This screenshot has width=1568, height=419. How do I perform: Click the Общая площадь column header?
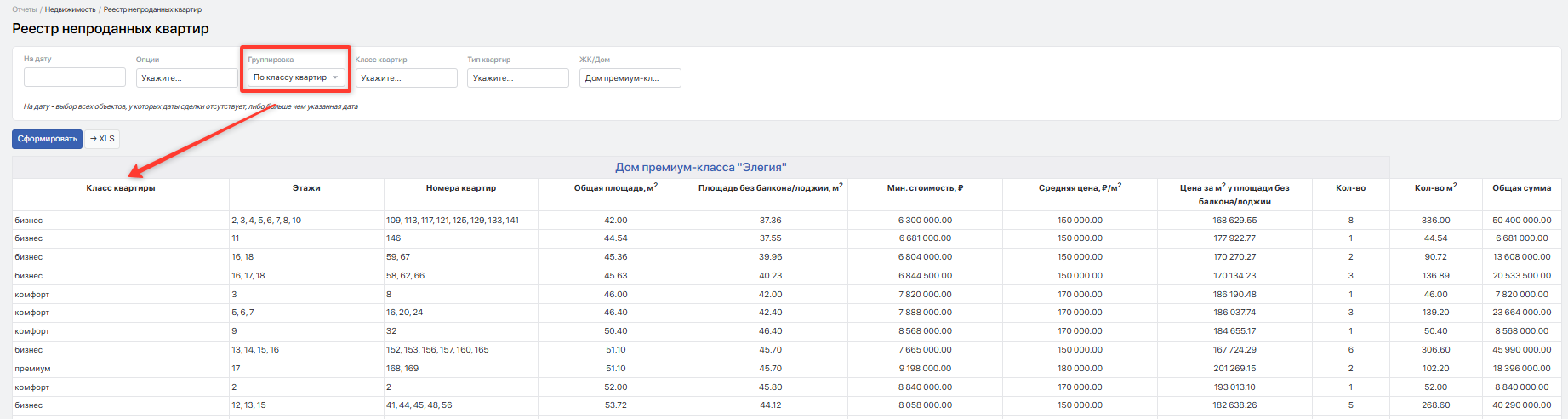click(615, 187)
